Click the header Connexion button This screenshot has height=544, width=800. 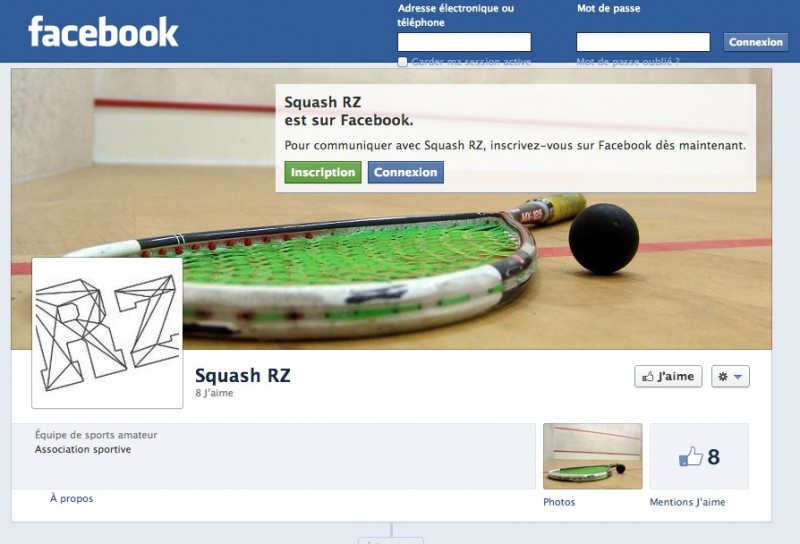756,42
